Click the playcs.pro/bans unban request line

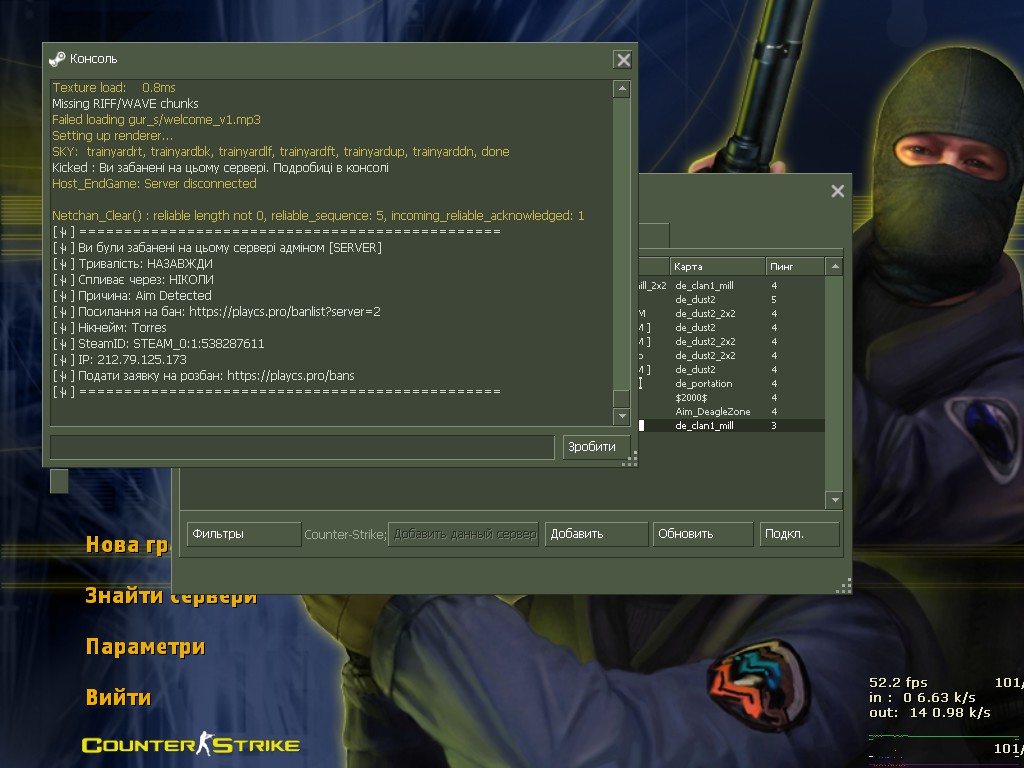(x=203, y=376)
